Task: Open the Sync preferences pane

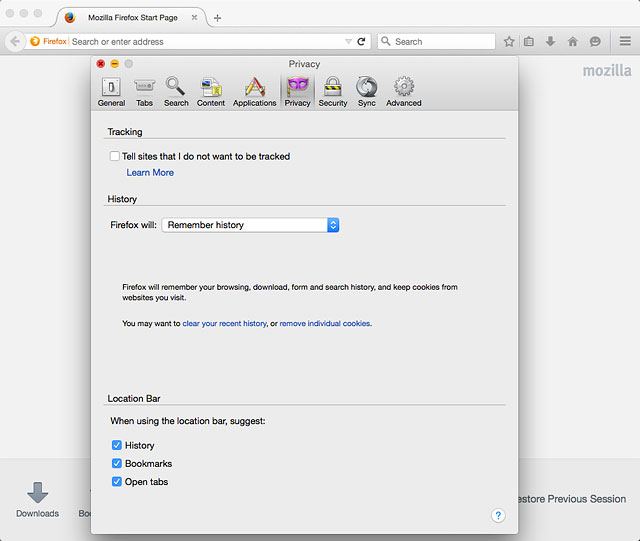Action: coord(367,92)
